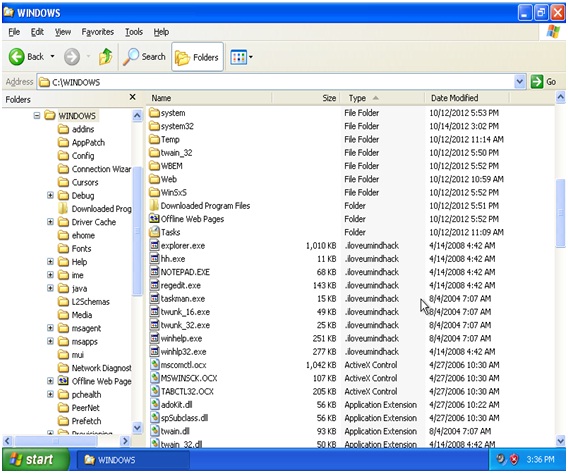This screenshot has width=568, height=473.
Task: Open the Tools menu
Action: pyautogui.click(x=134, y=32)
